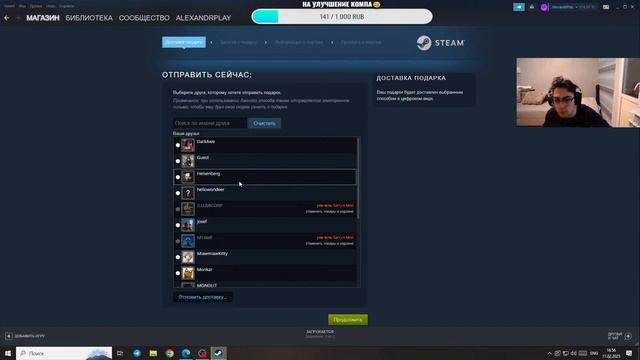Click DarkAce's avatar thumbnail
The width and height of the screenshot is (640, 360).
188,145
